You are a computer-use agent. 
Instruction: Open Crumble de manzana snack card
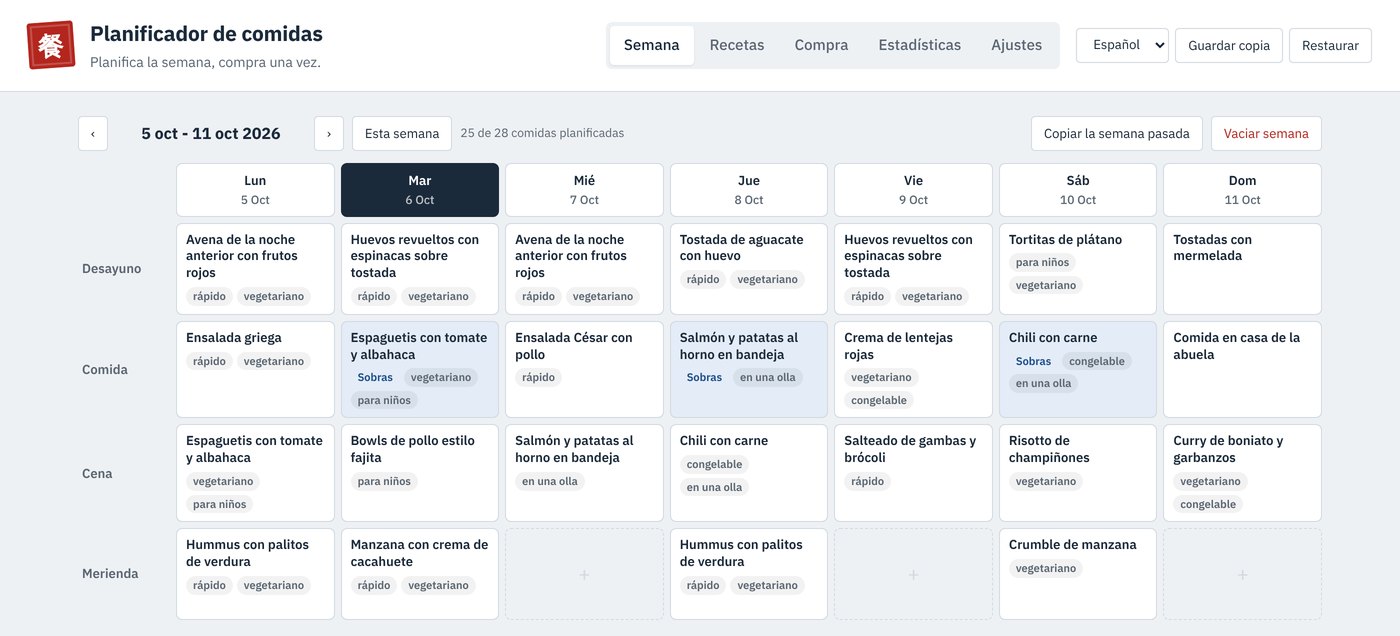coord(1078,574)
